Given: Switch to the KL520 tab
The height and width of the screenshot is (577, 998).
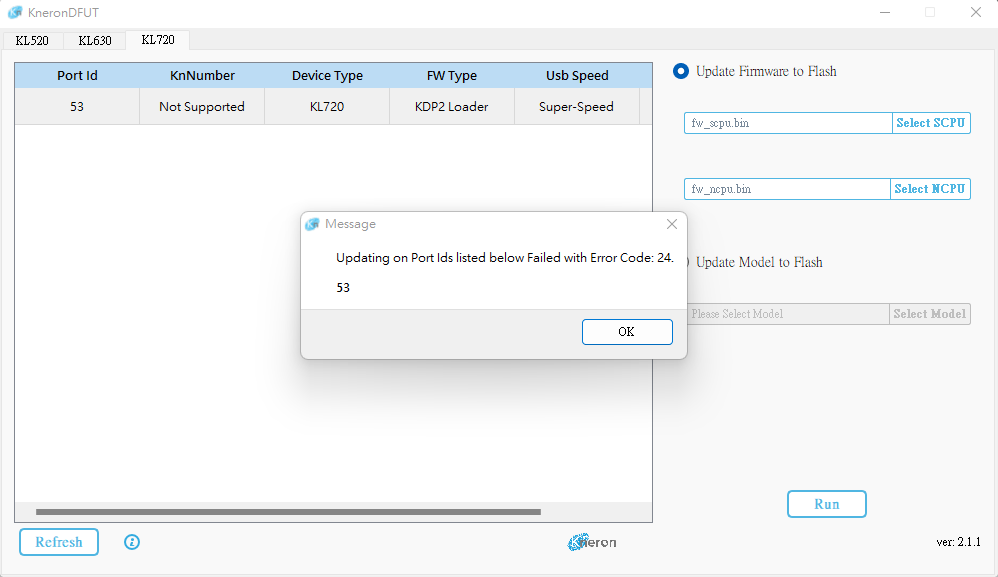Looking at the screenshot, I should point(32,41).
